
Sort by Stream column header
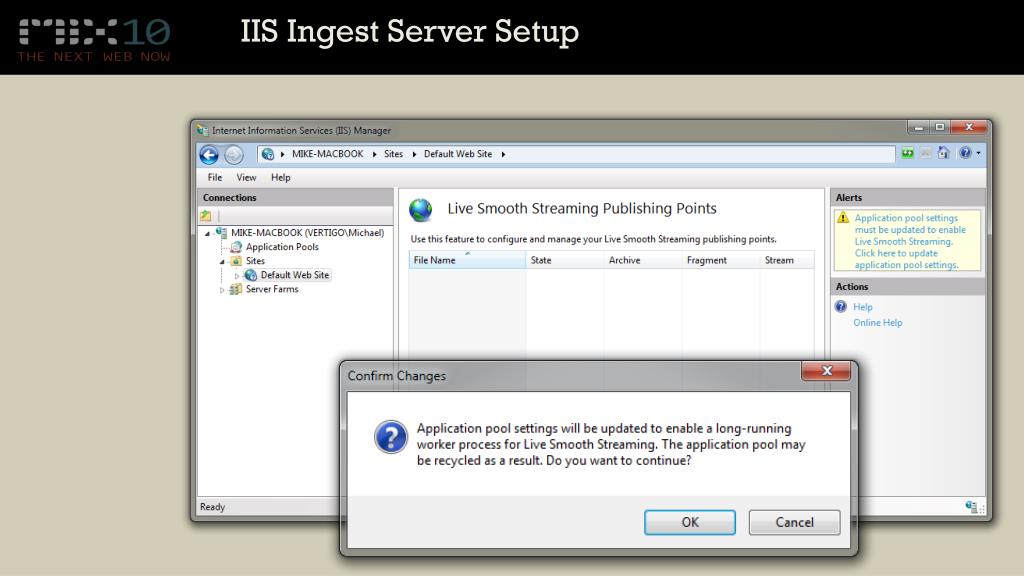[x=786, y=260]
